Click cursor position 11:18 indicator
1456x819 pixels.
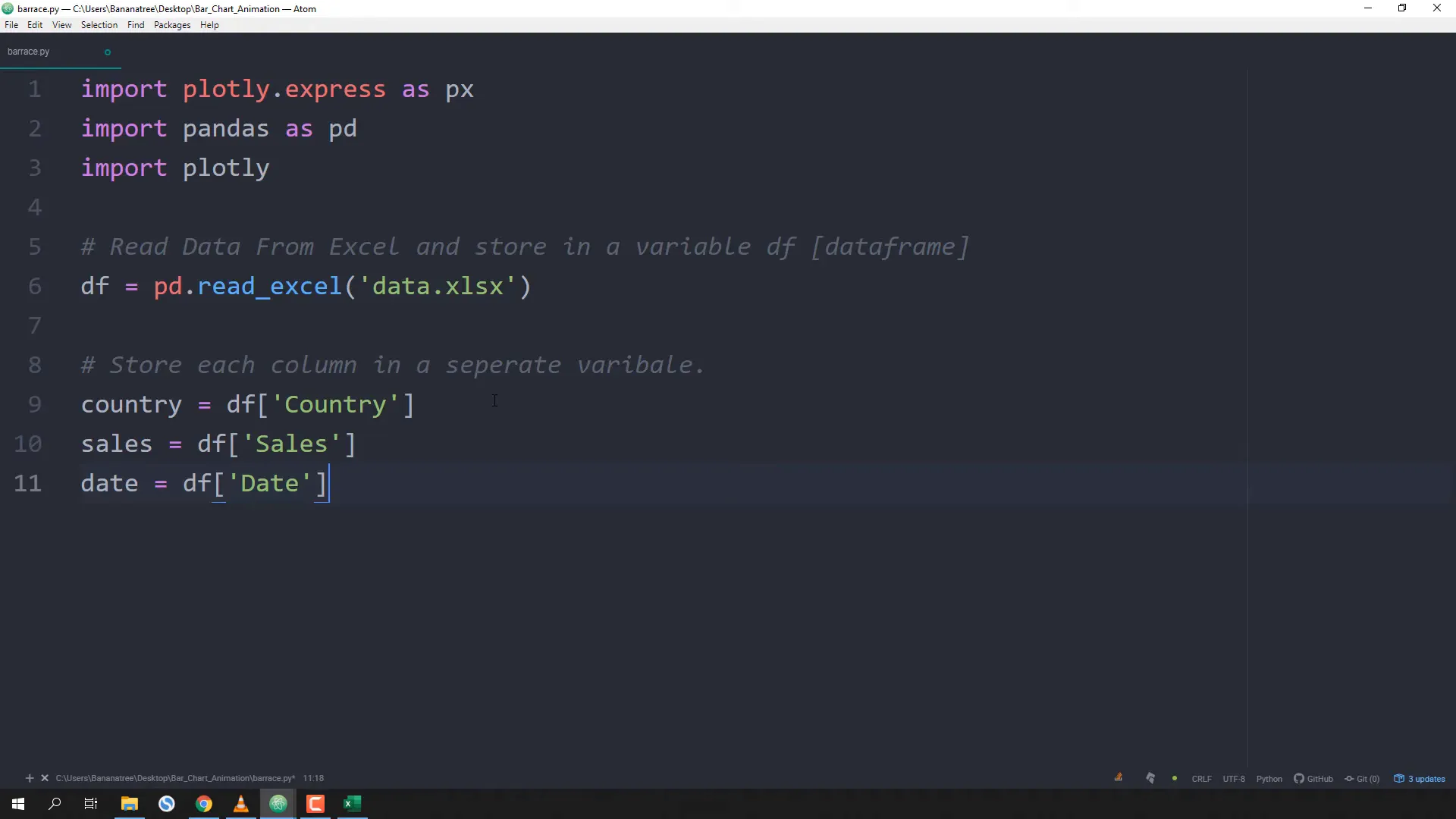313,778
